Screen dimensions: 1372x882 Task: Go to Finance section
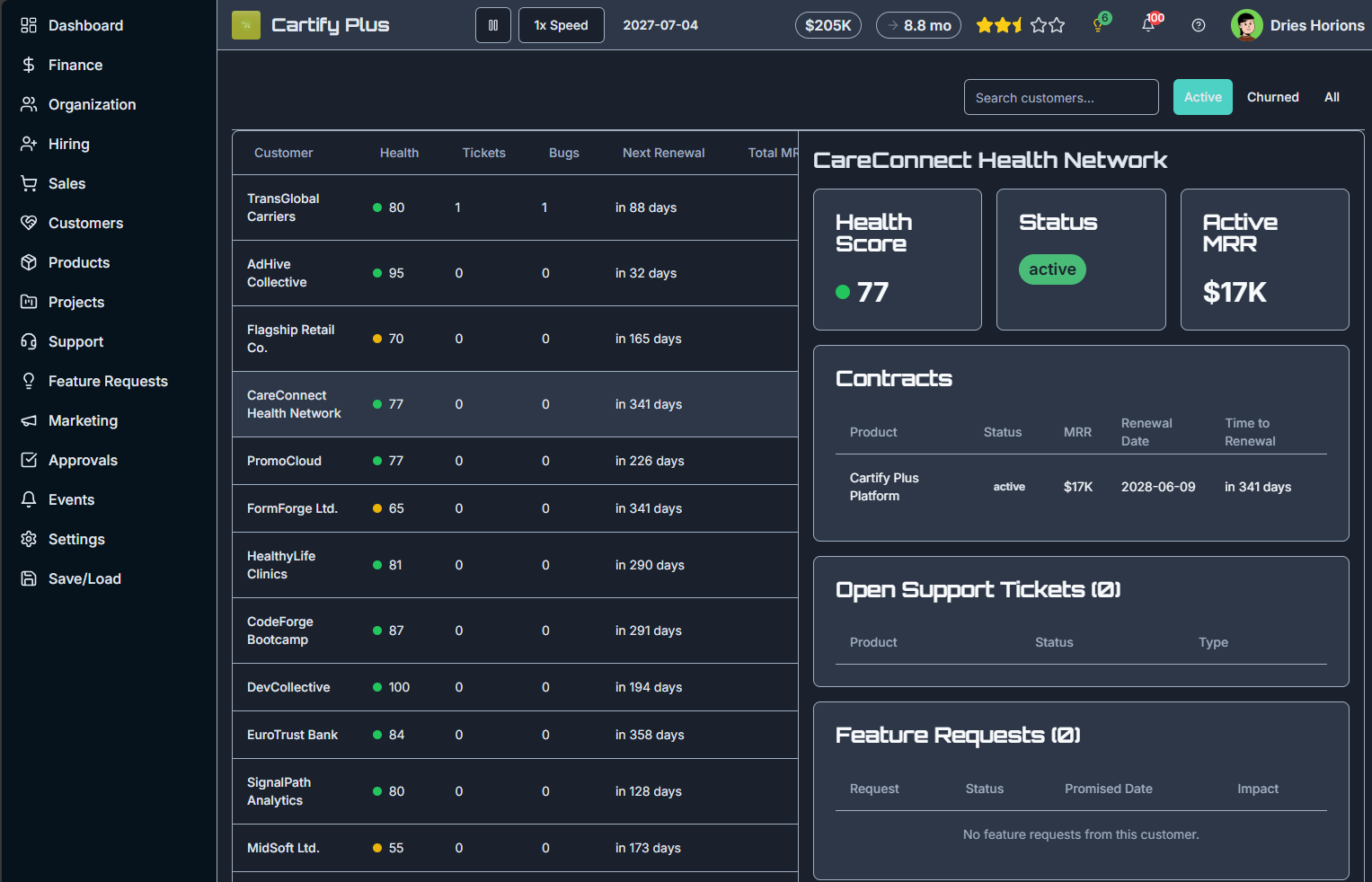click(75, 65)
